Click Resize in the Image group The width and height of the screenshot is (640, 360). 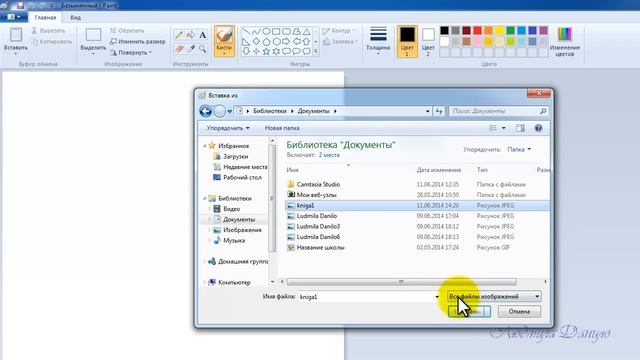click(x=138, y=42)
